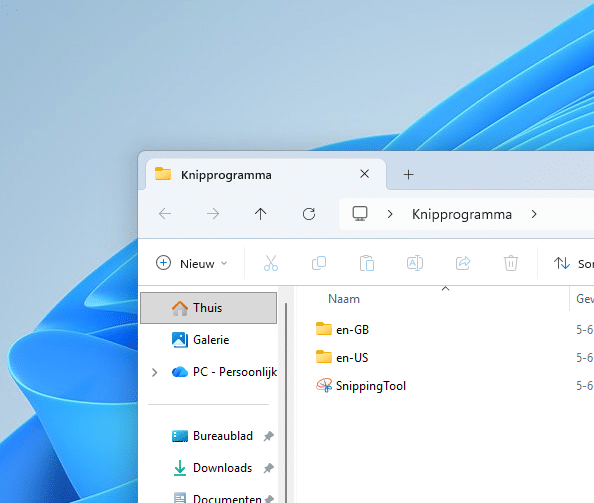Viewport: 594px width, 503px height.
Task: Select the Knipprogramma tab
Action: (x=265, y=174)
